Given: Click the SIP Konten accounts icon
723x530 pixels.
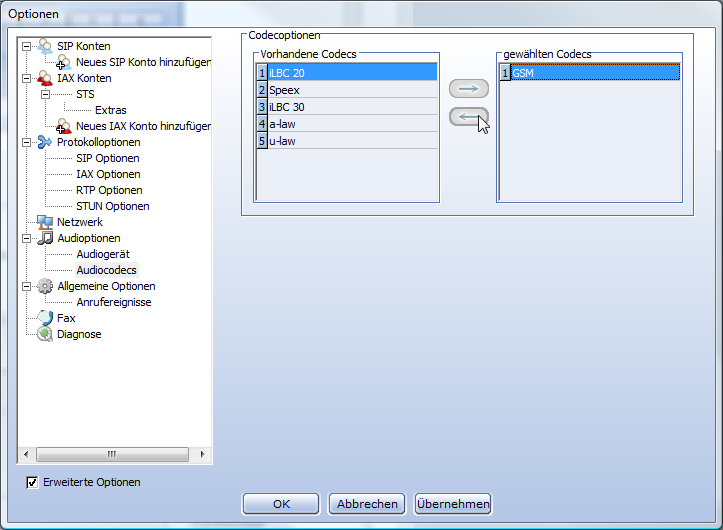Looking at the screenshot, I should tap(45, 46).
